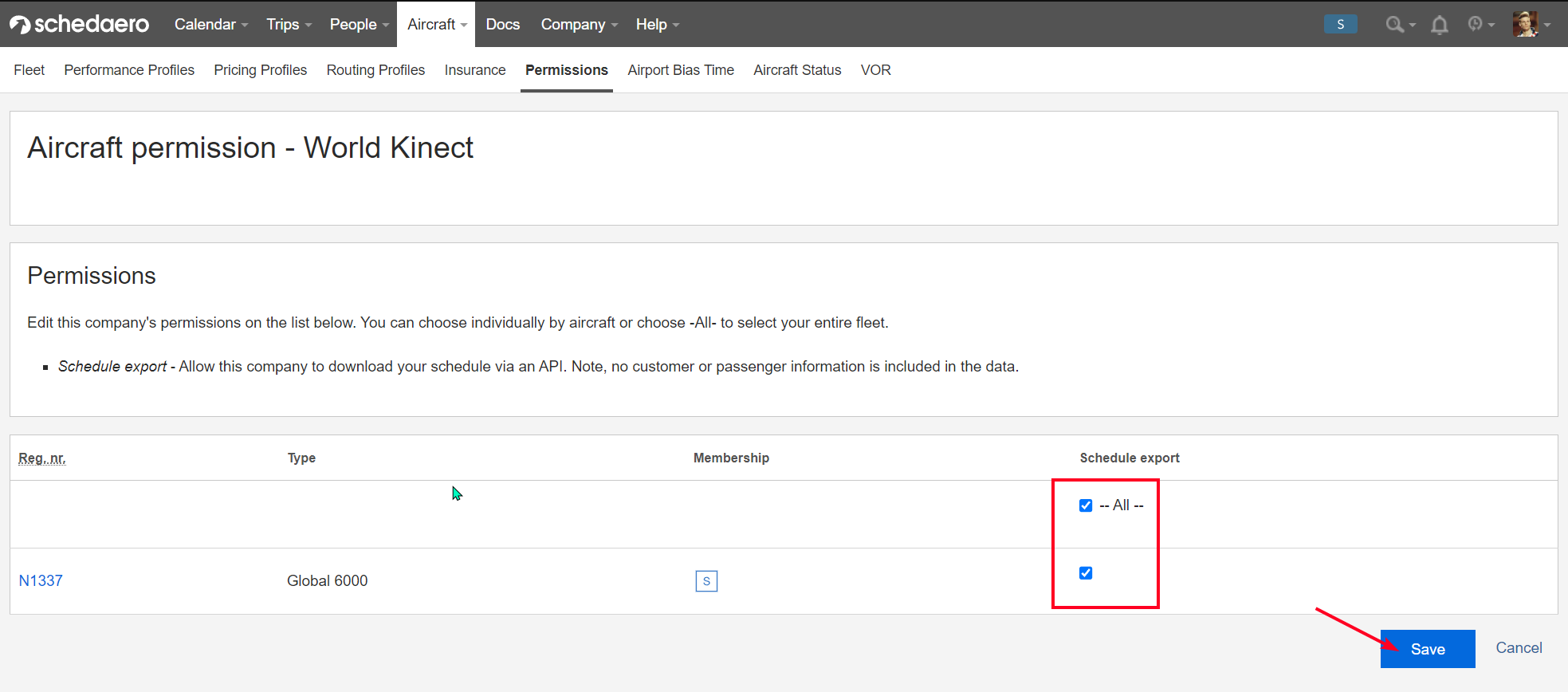Open the Help dropdown menu
1568x692 pixels.
[x=657, y=24]
